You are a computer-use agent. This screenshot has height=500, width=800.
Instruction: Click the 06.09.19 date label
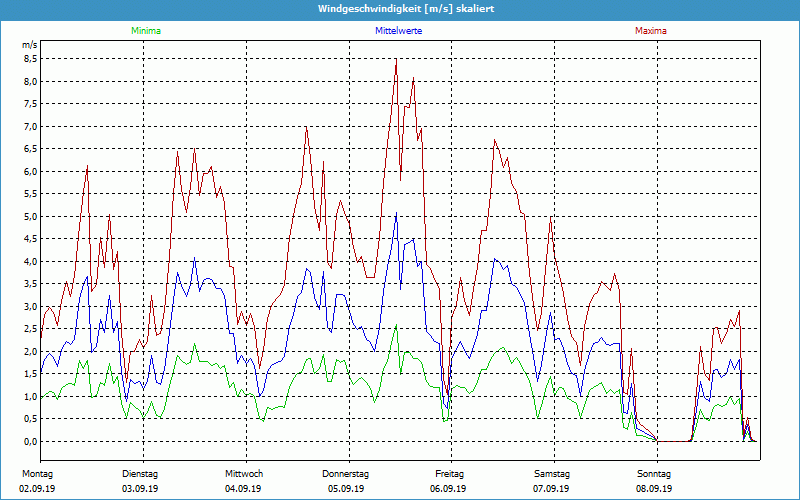(448, 489)
